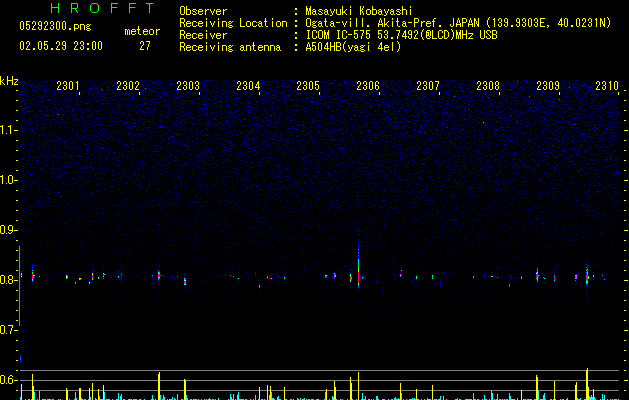Click the Observer label
629x400 pixels.
tap(203, 11)
